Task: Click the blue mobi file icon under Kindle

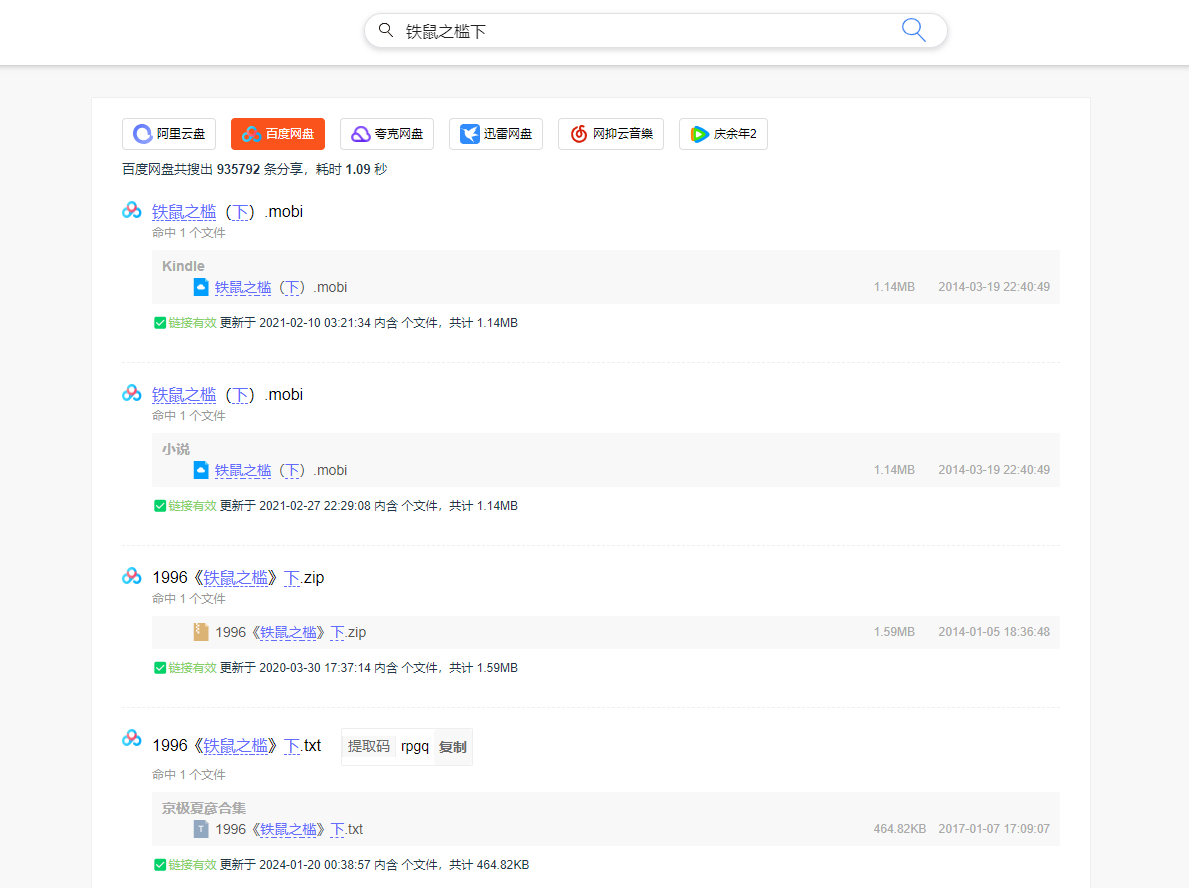Action: (201, 287)
